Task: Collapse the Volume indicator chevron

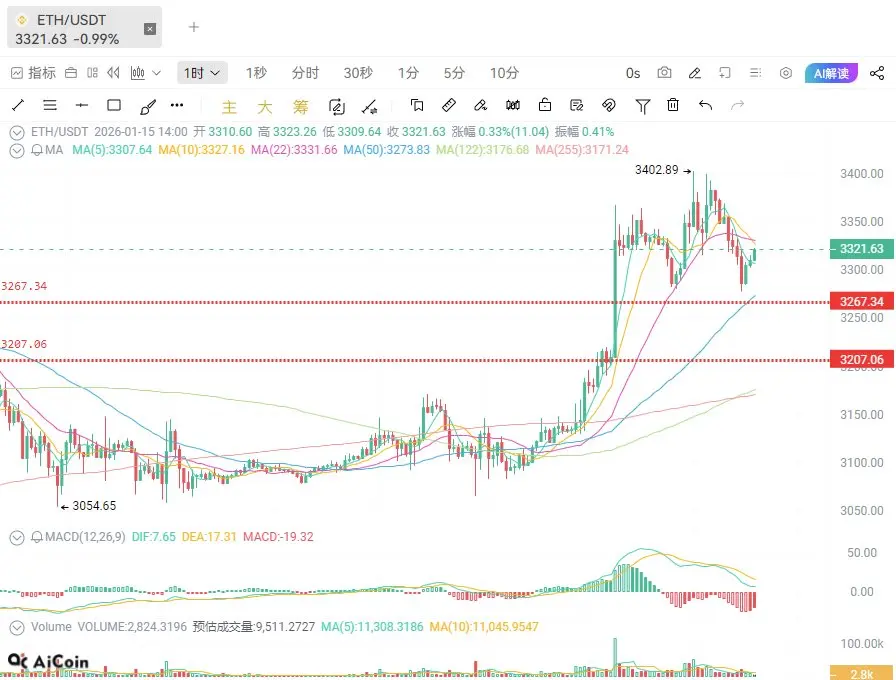Action: (17, 628)
